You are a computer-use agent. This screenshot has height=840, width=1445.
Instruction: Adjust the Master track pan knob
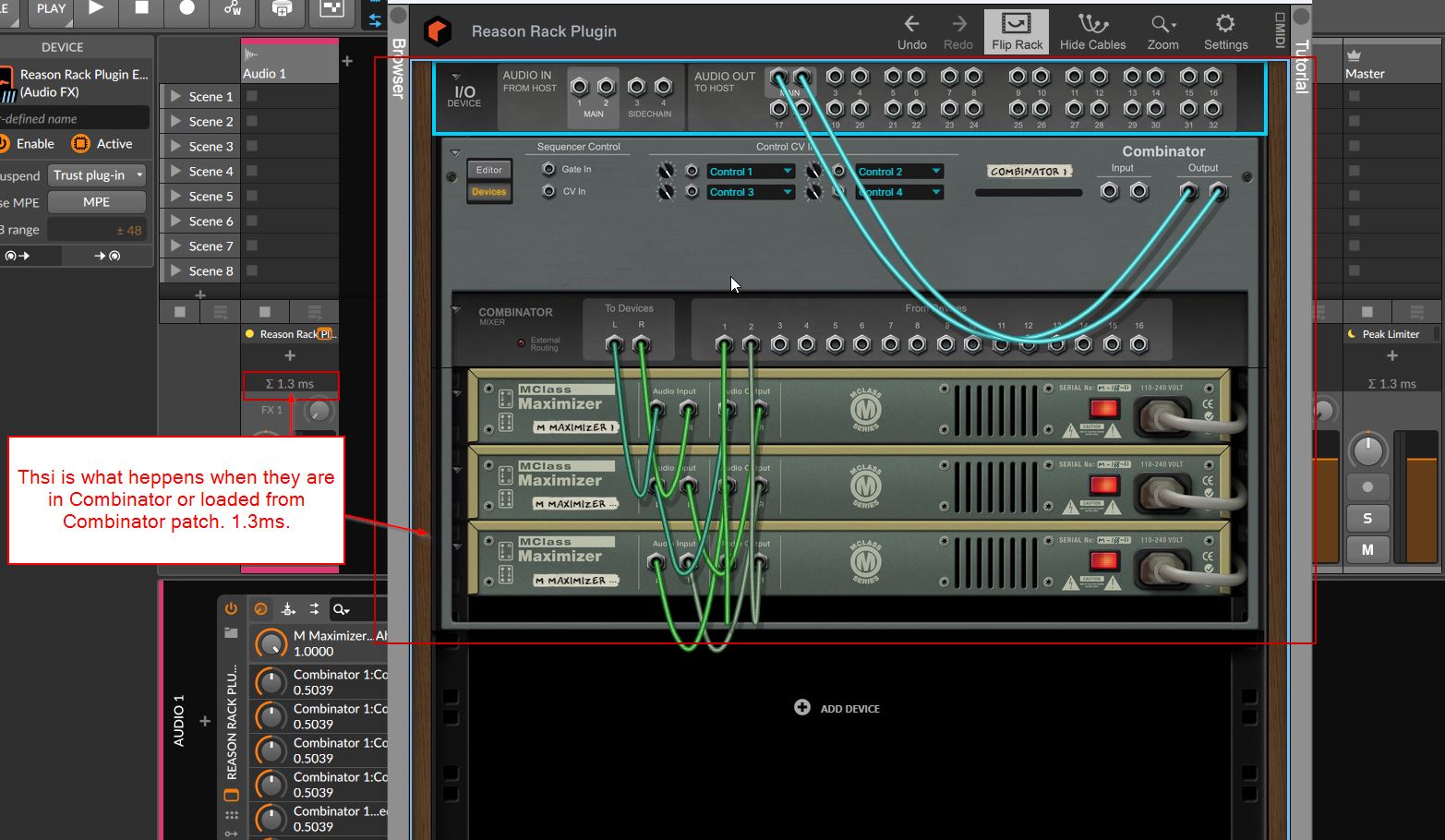(x=1367, y=451)
